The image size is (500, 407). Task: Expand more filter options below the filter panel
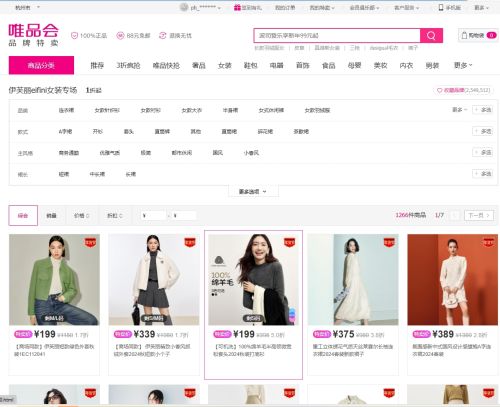[x=253, y=192]
